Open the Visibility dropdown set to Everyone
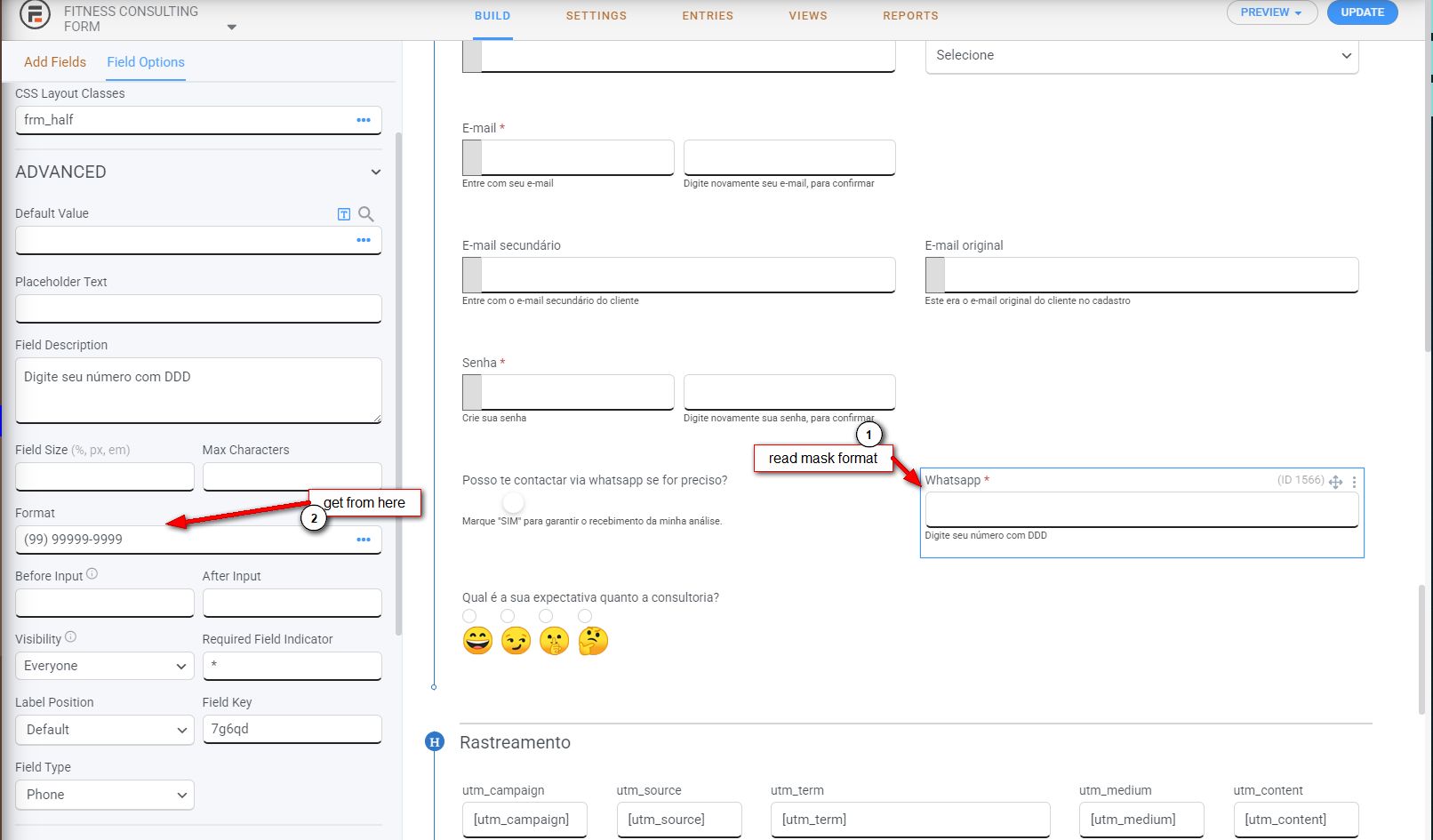 point(105,666)
